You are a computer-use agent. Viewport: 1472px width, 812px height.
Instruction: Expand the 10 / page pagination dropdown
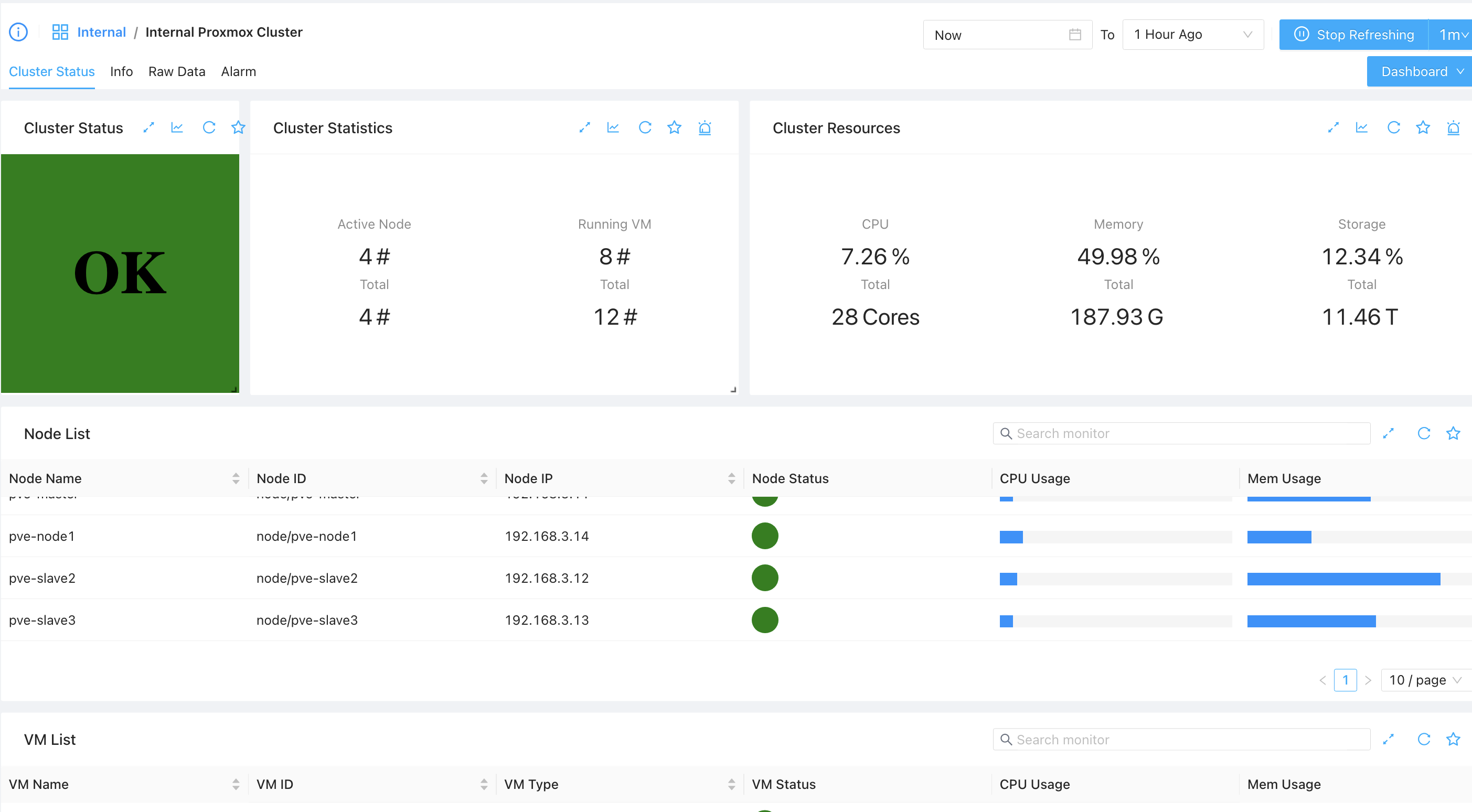pos(1425,680)
